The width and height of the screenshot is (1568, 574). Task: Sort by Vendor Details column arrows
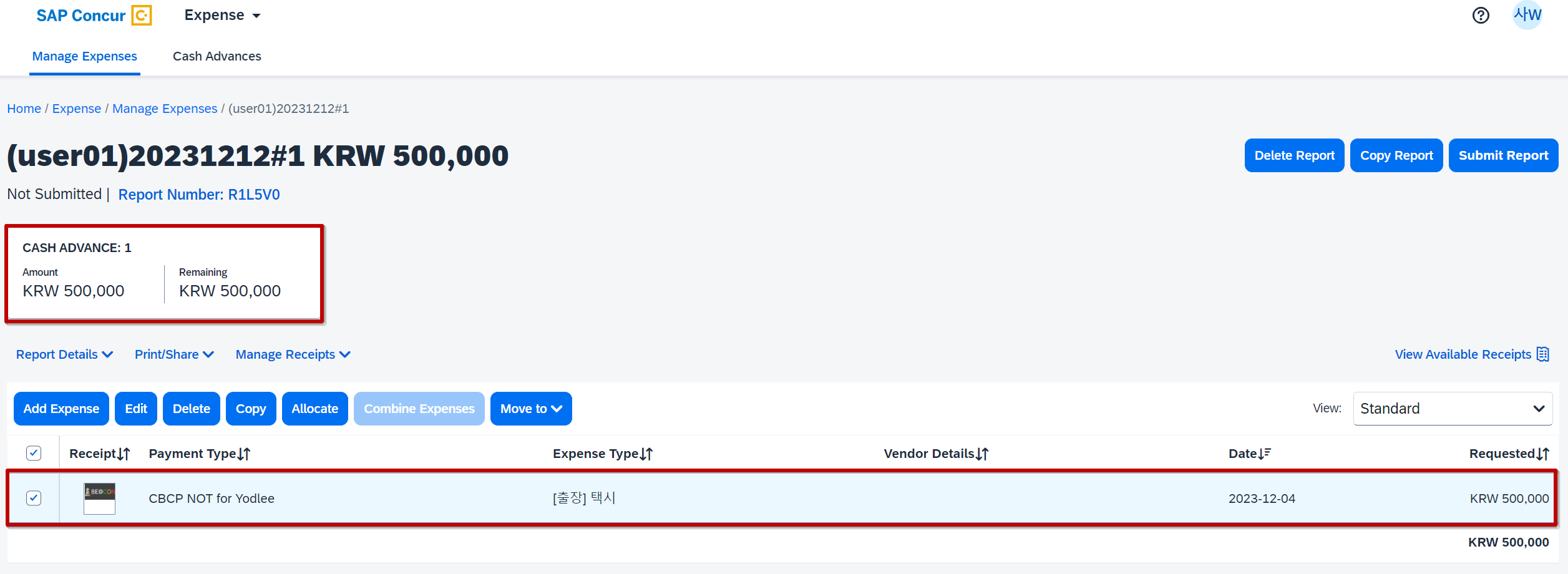(982, 454)
